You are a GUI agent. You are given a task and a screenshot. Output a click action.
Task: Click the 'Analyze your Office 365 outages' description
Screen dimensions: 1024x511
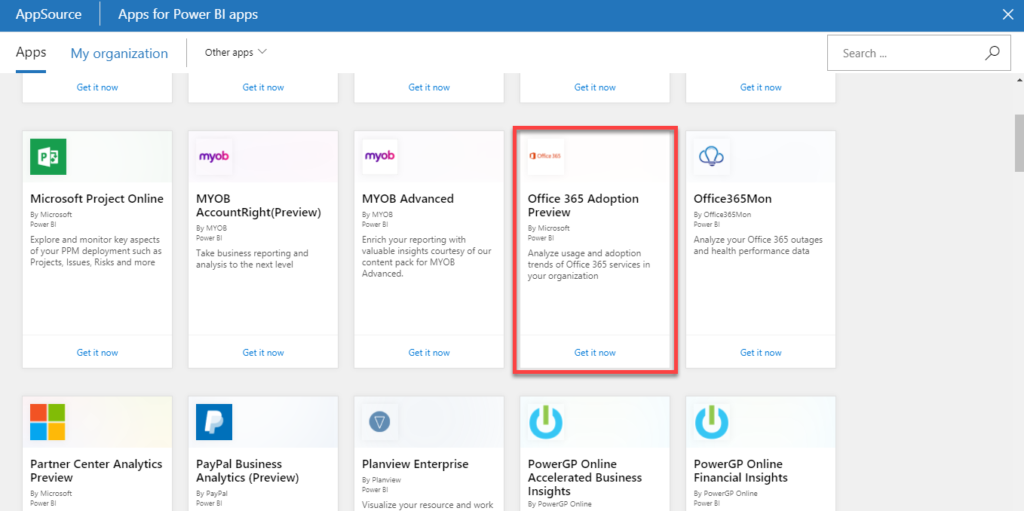click(x=758, y=245)
